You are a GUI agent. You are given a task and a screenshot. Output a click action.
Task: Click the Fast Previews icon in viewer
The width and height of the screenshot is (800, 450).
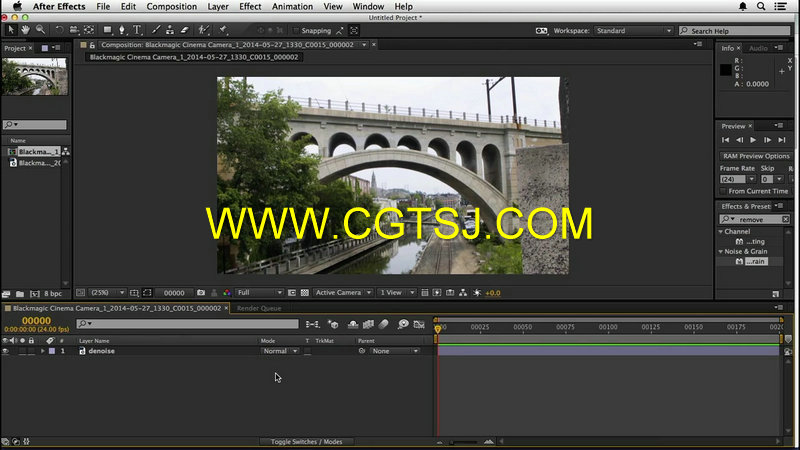pyautogui.click(x=437, y=293)
